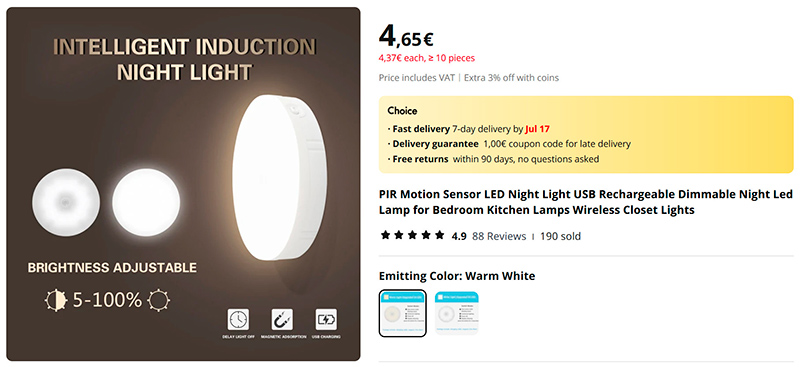The image size is (800, 367).
Task: Click Free returns within 90 days line
Action: tap(493, 159)
